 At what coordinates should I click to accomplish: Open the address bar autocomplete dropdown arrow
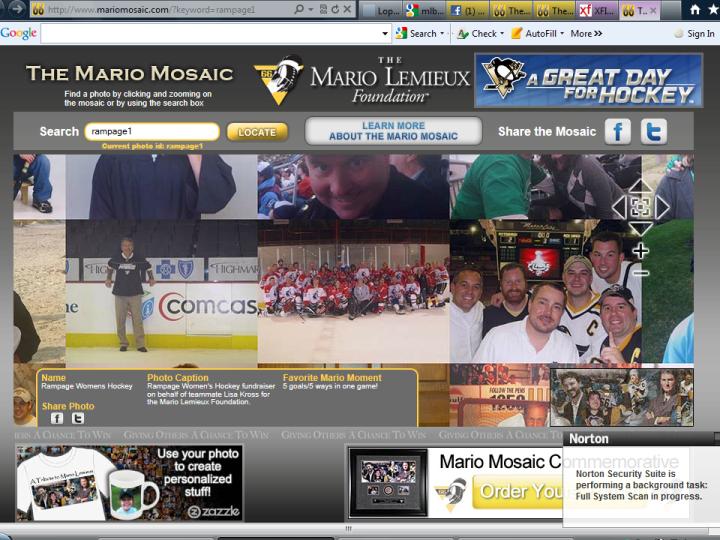311,10
